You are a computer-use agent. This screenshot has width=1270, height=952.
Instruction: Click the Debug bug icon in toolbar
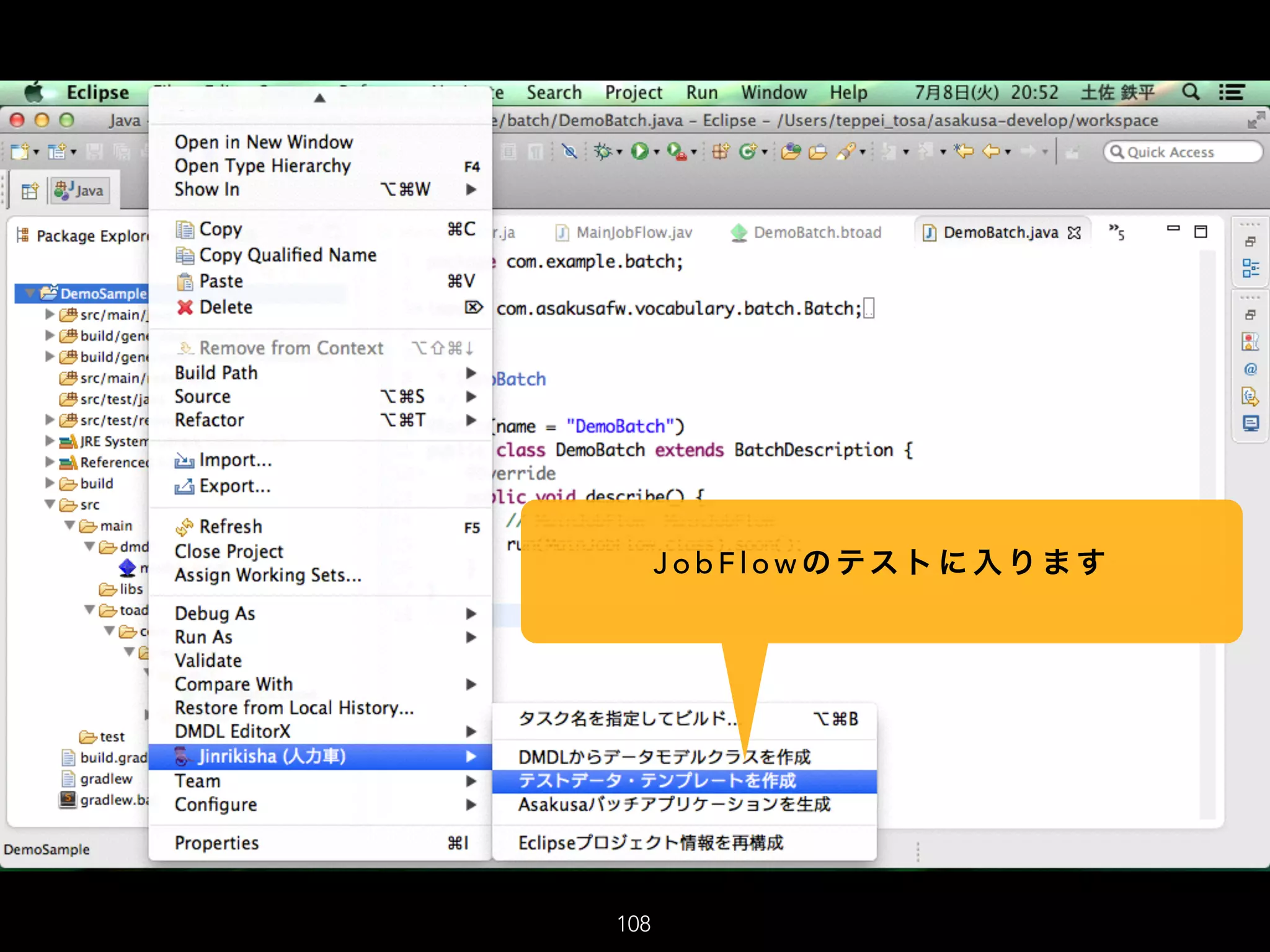click(x=602, y=151)
